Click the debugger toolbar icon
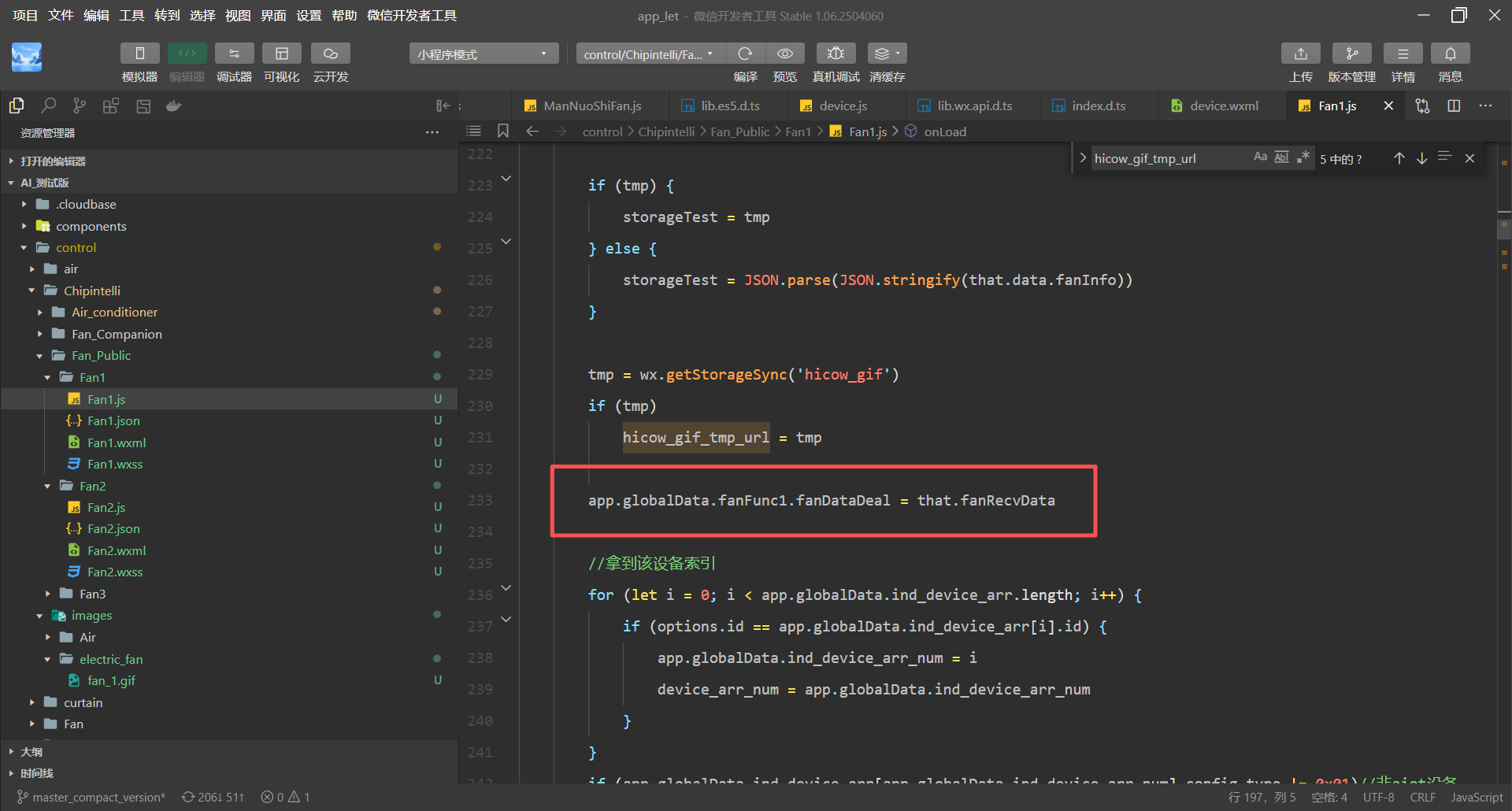Image resolution: width=1512 pixels, height=811 pixels. point(234,54)
